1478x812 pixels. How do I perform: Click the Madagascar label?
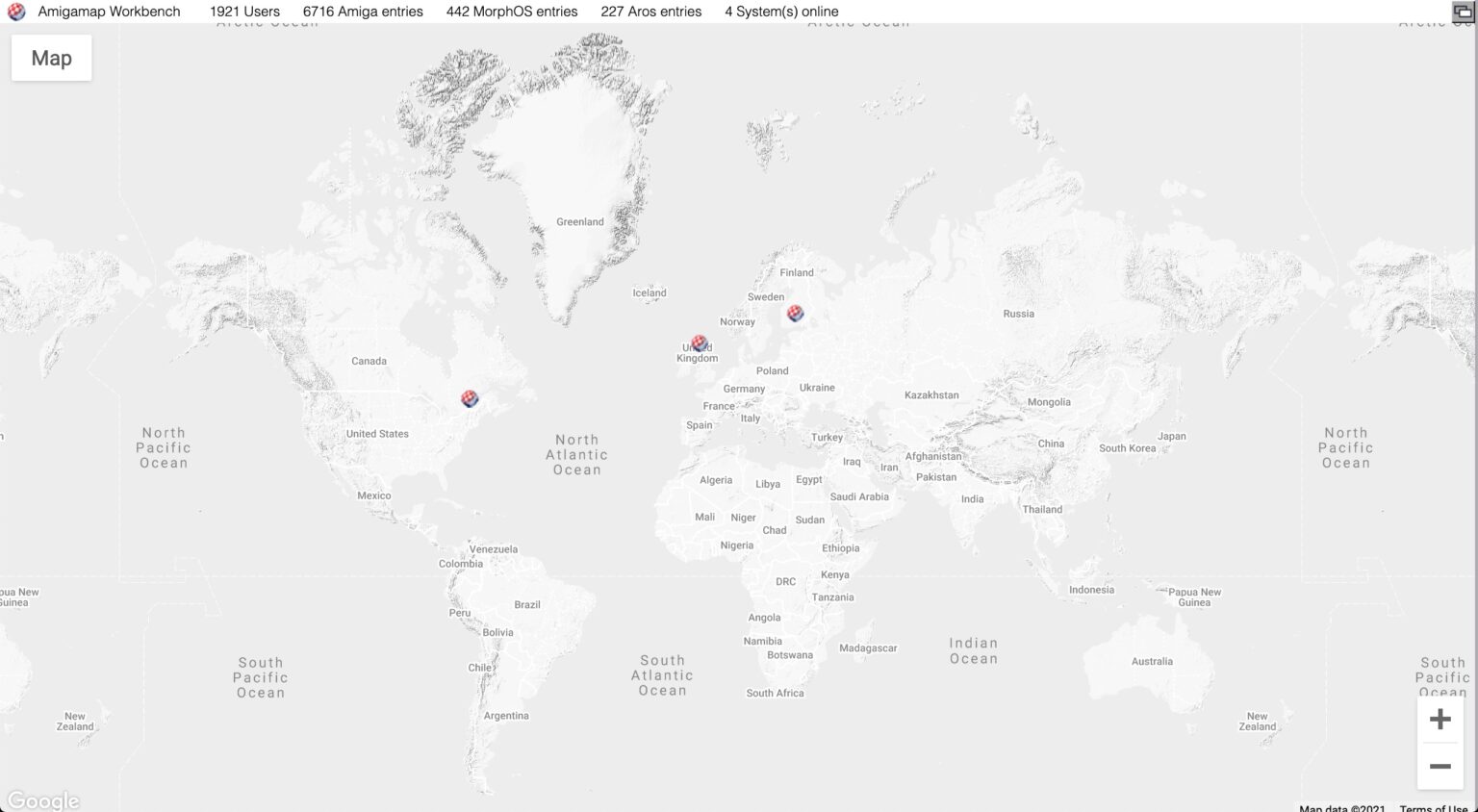click(868, 648)
